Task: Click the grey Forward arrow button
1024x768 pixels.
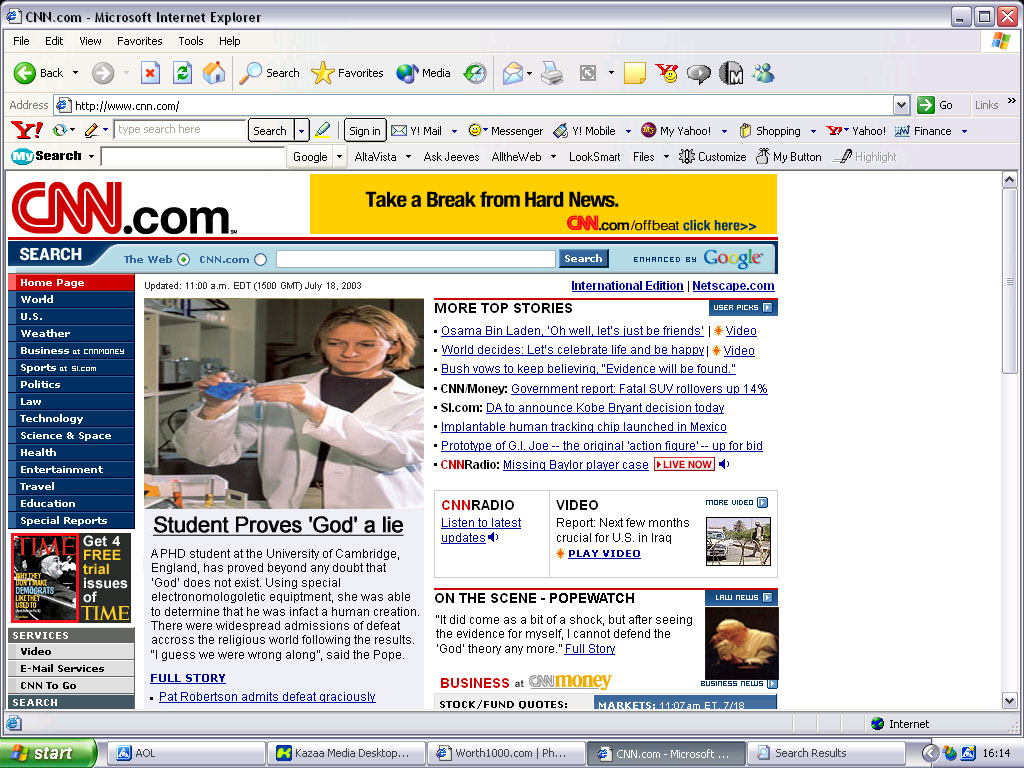Action: click(x=103, y=73)
